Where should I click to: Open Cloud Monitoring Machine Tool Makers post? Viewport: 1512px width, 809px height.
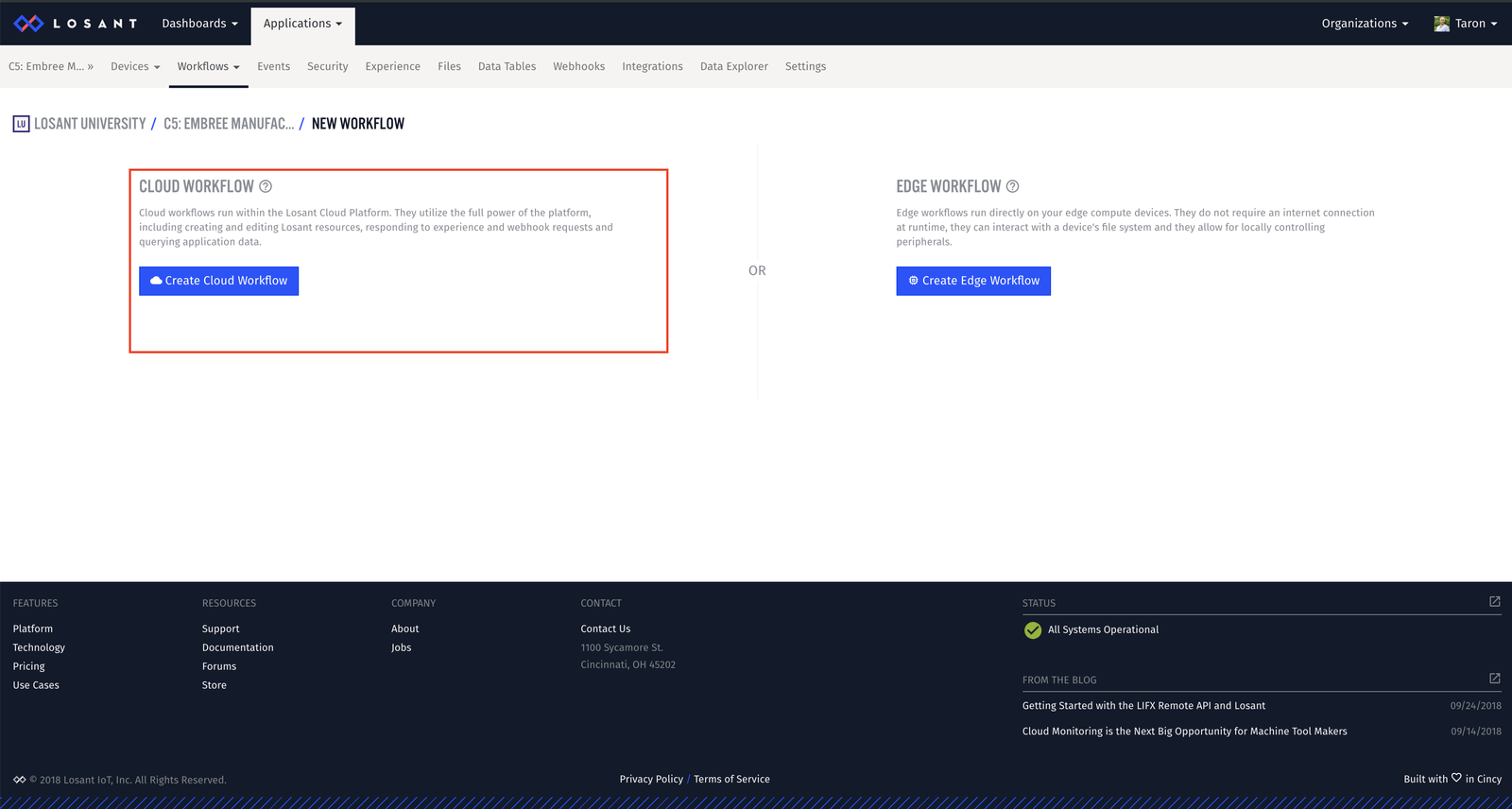pyautogui.click(x=1184, y=731)
